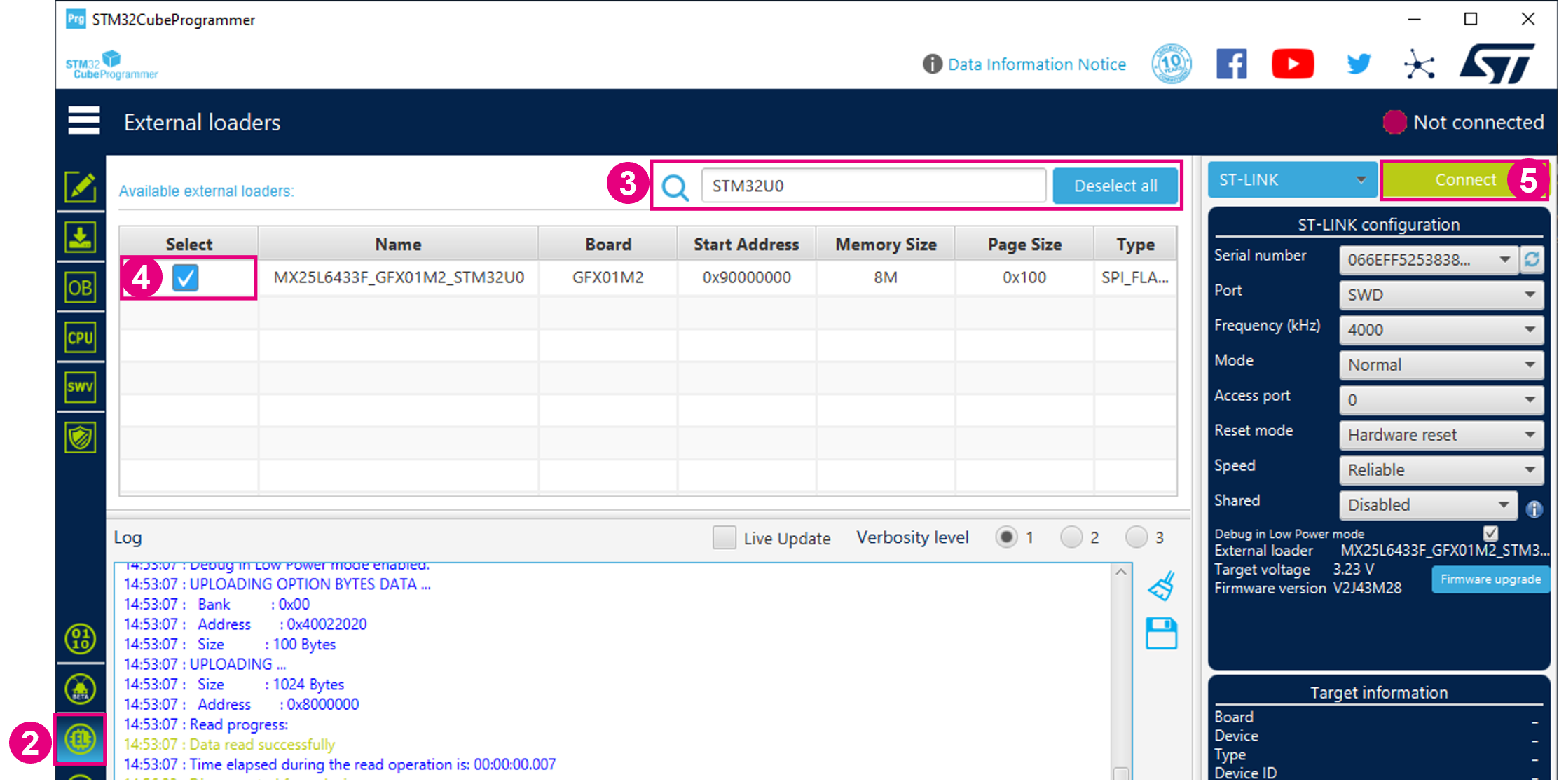Click Deselect all button
The width and height of the screenshot is (1559, 784).
point(1115,186)
